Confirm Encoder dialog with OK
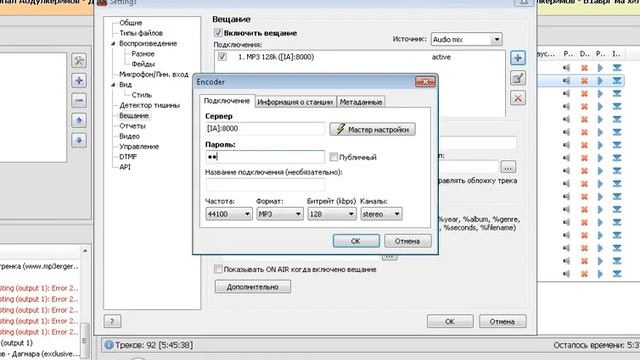The height and width of the screenshot is (360, 640). tap(356, 241)
